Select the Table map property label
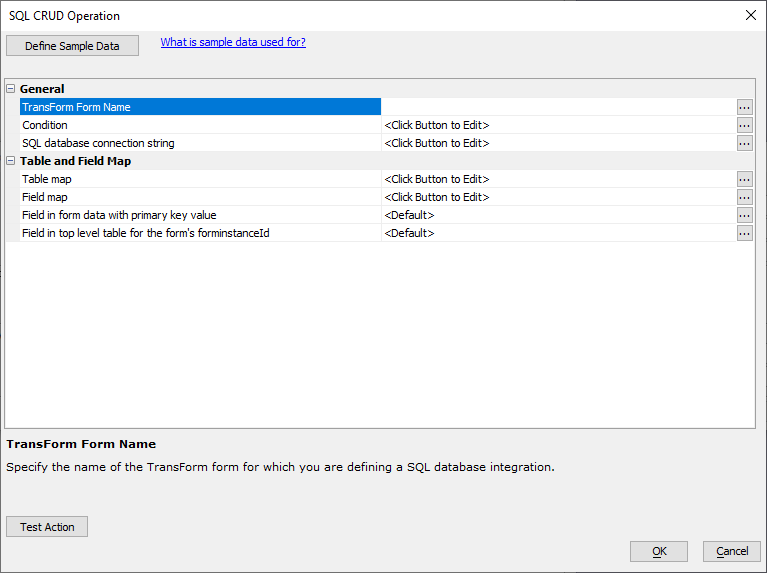The height and width of the screenshot is (573, 767). pyautogui.click(x=47, y=179)
